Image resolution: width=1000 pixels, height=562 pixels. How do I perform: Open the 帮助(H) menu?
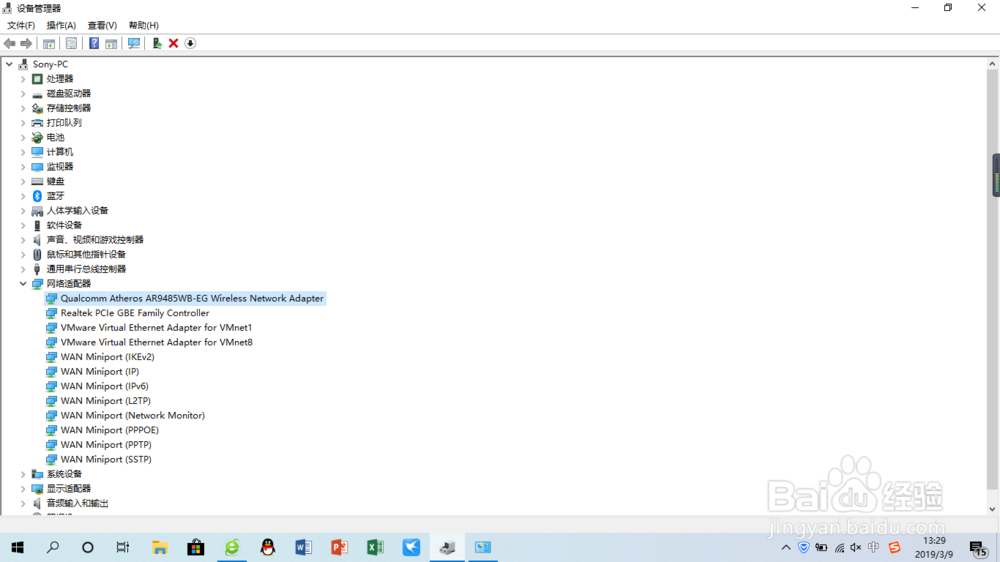[143, 26]
